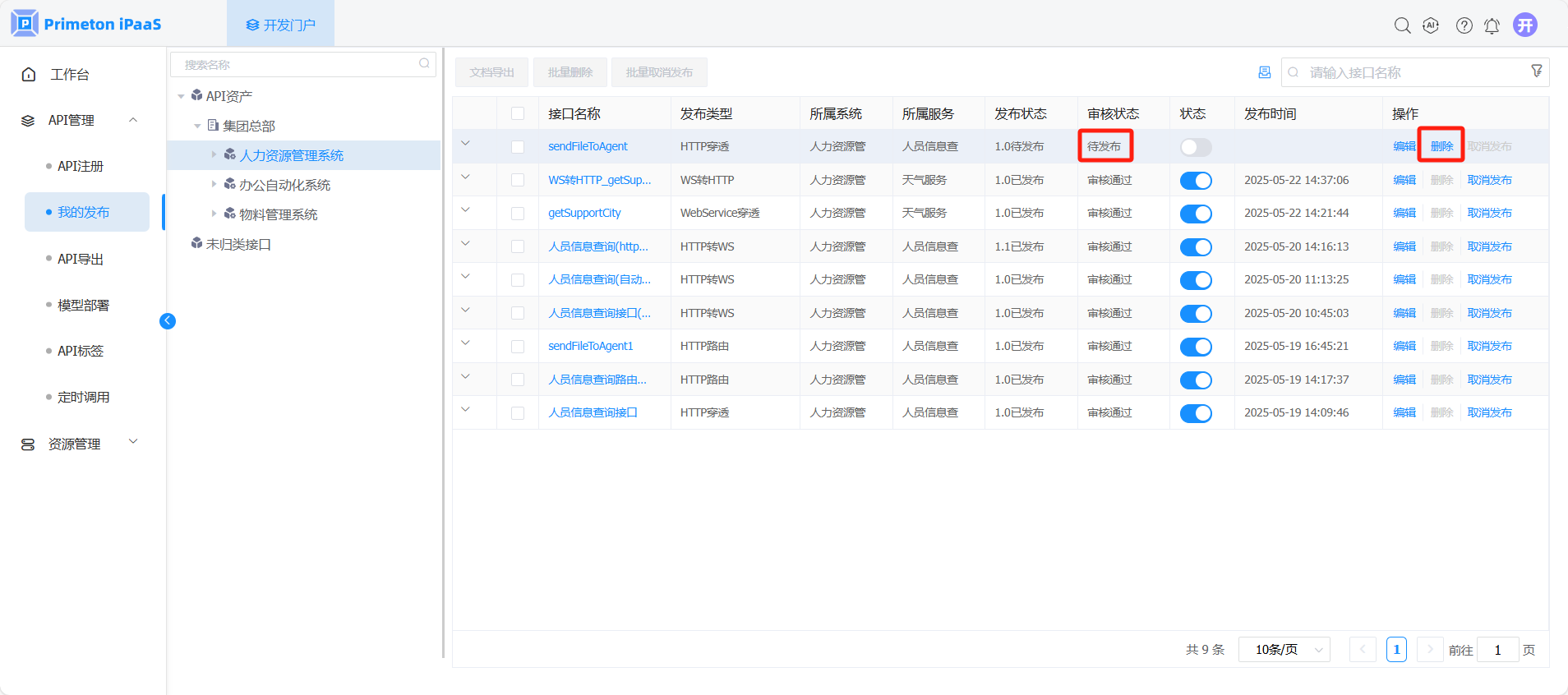The image size is (1568, 695).
Task: Click the help question mark icon
Action: pyautogui.click(x=1464, y=25)
